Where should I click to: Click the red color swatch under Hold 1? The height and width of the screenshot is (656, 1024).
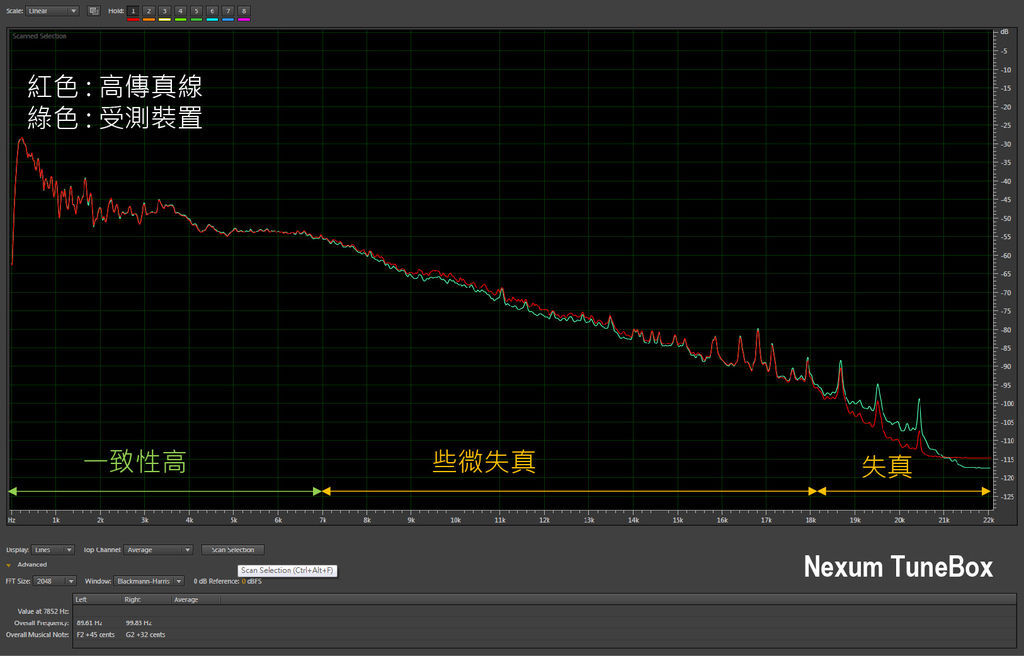[133, 20]
